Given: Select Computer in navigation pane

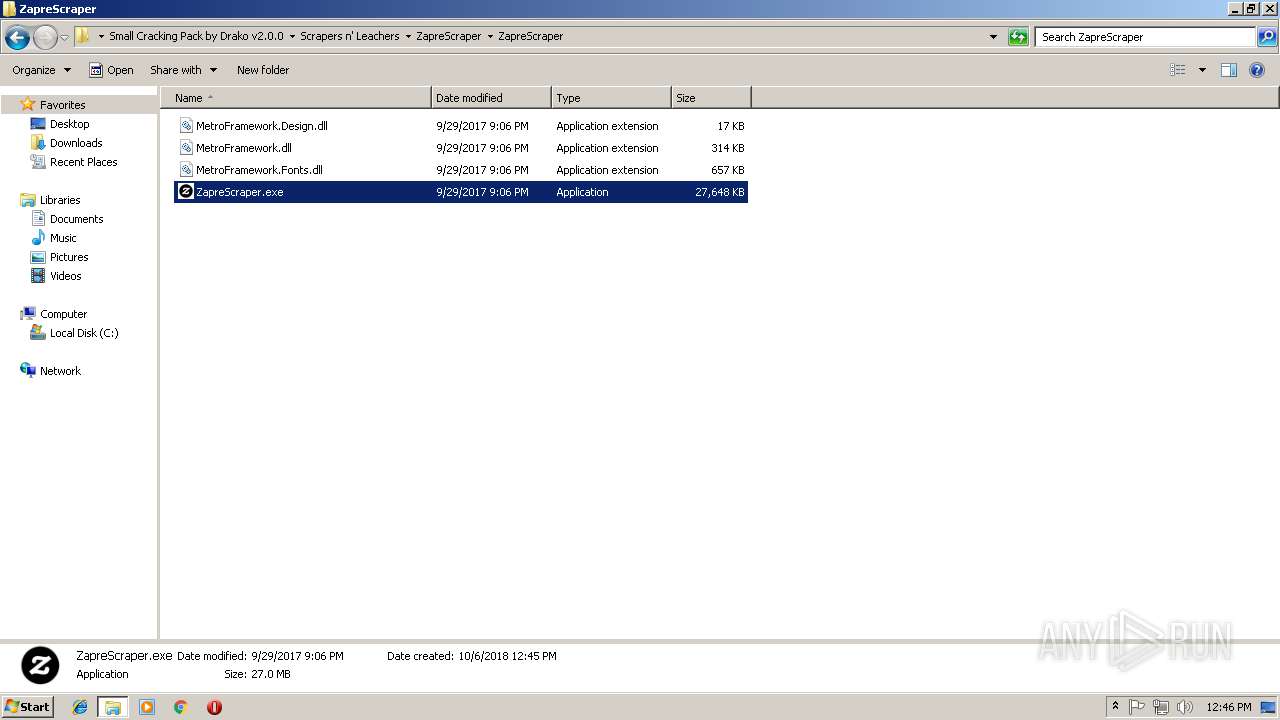Looking at the screenshot, I should (63, 314).
